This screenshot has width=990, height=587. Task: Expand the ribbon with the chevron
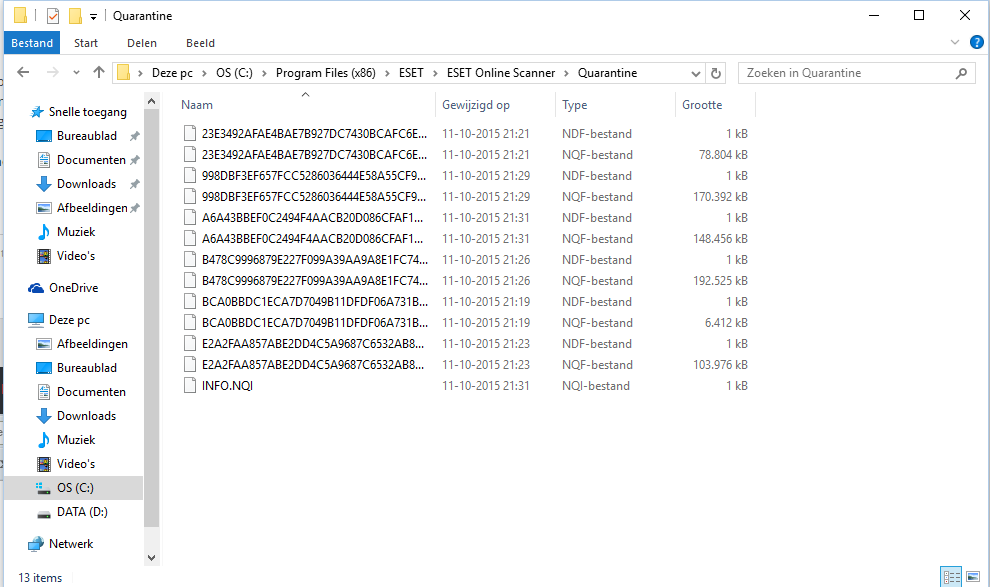[955, 42]
